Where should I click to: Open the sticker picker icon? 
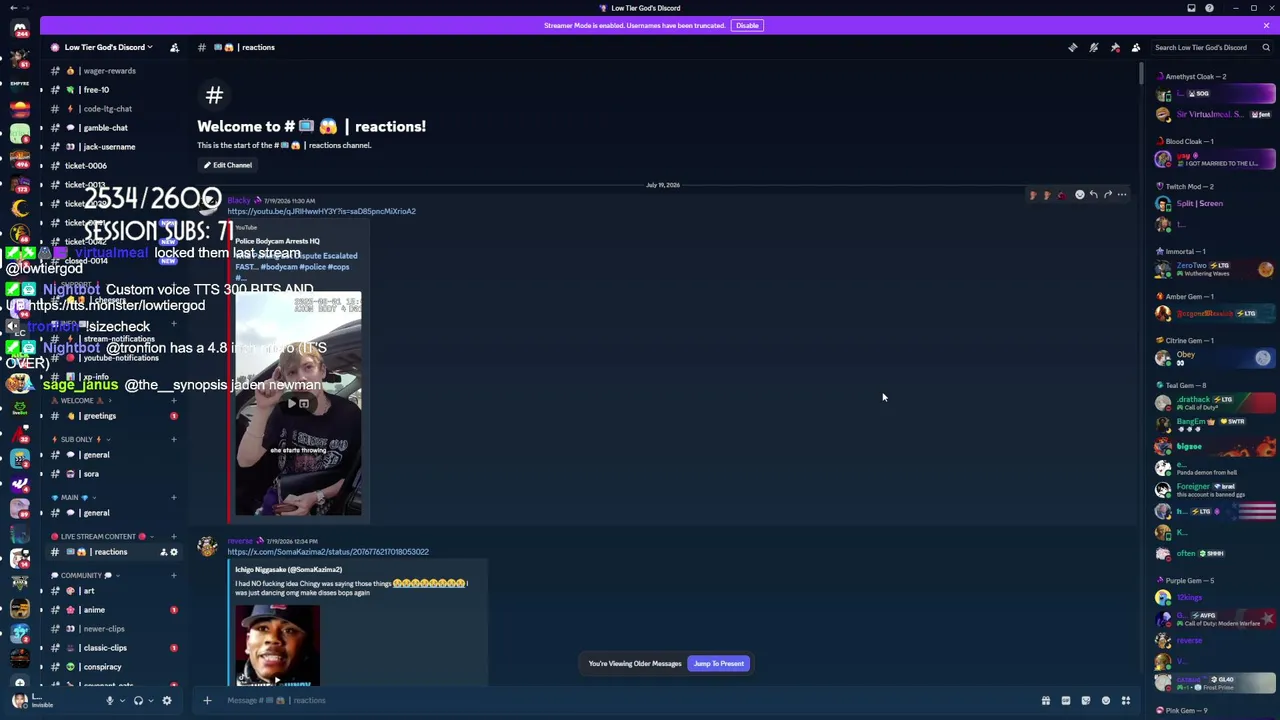click(1086, 701)
